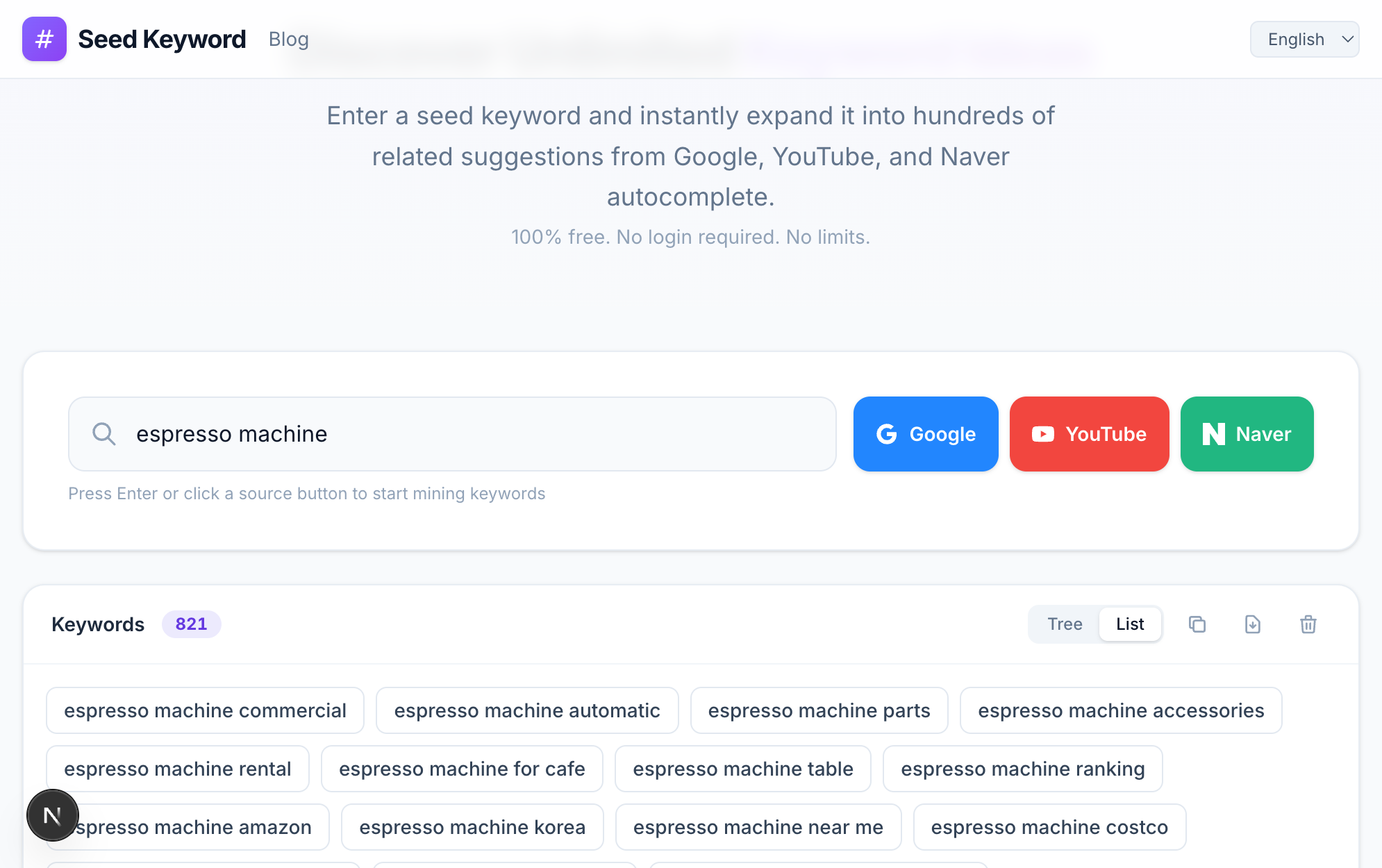Switch keyword view to Tree

1065,624
